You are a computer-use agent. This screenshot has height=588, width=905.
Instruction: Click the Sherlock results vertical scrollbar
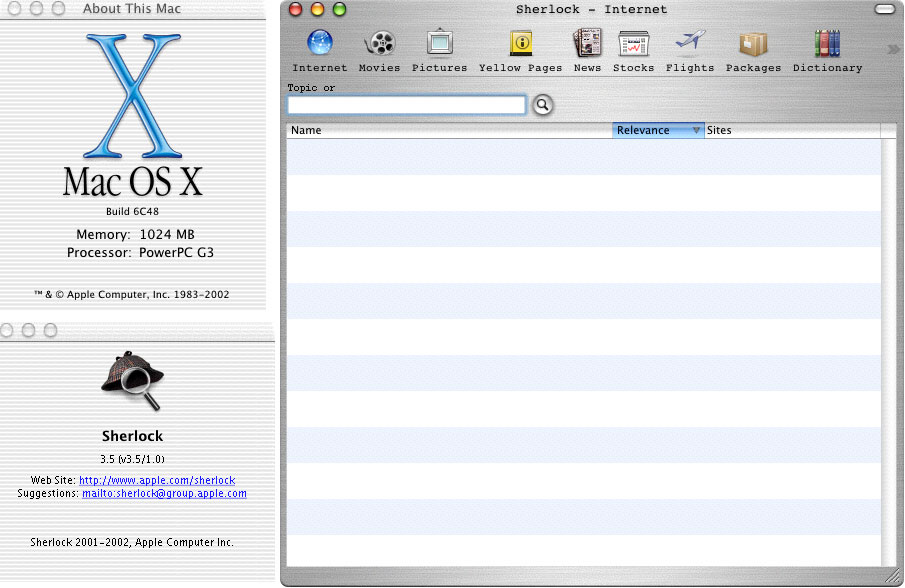click(x=888, y=352)
